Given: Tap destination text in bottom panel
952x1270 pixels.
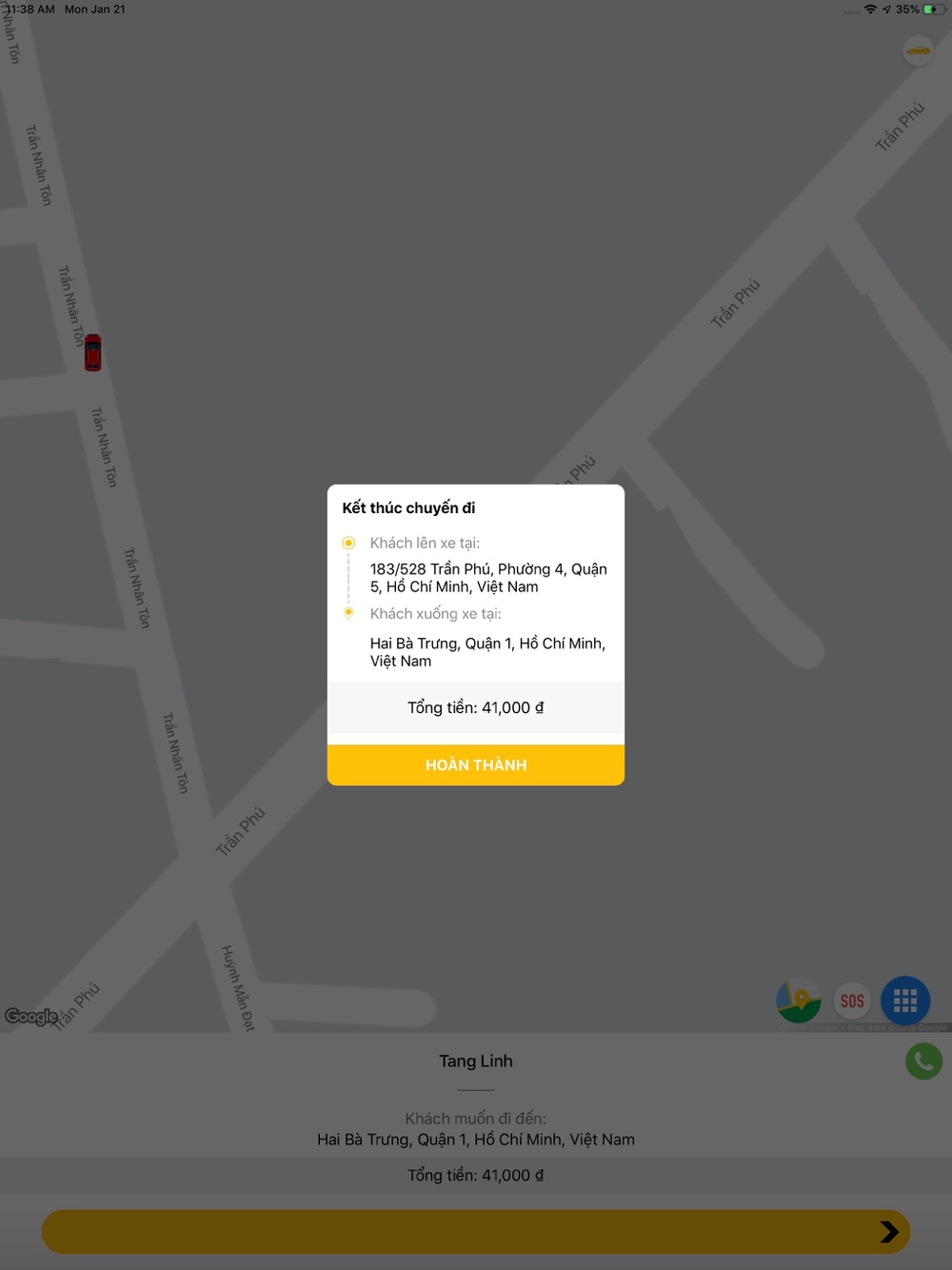Looking at the screenshot, I should [476, 1140].
